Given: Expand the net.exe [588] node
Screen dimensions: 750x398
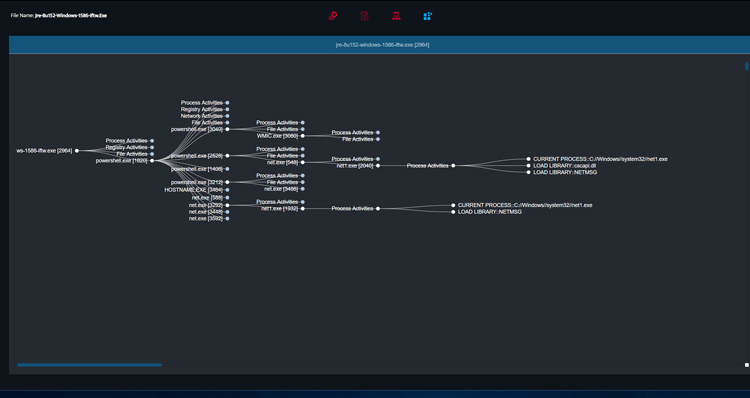Looking at the screenshot, I should 227,198.
